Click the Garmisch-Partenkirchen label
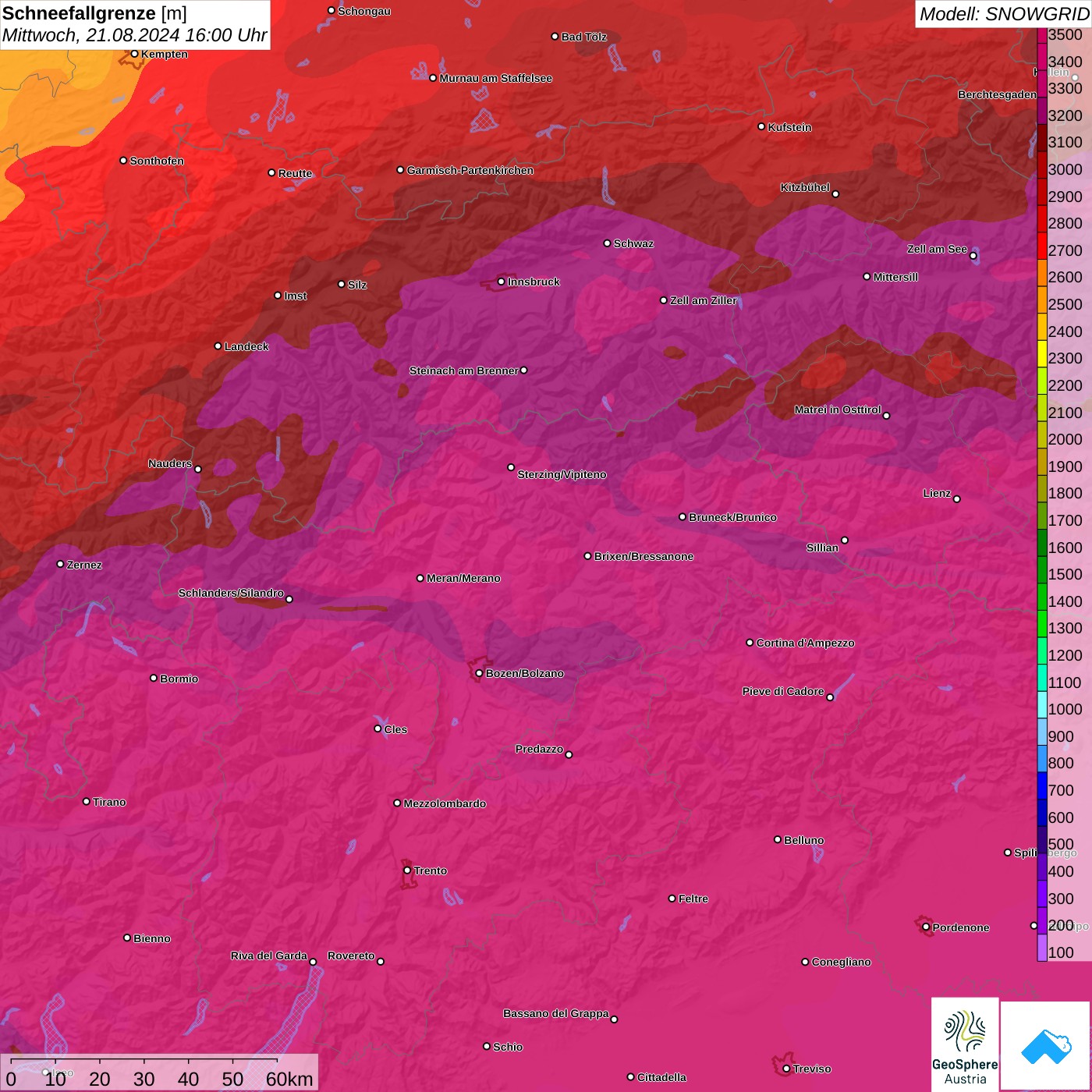This screenshot has width=1092, height=1092. coord(470,170)
